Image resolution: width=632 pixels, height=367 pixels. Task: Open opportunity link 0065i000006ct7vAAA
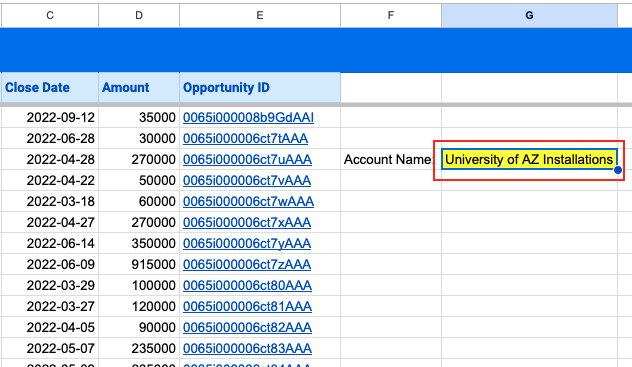pos(247,180)
